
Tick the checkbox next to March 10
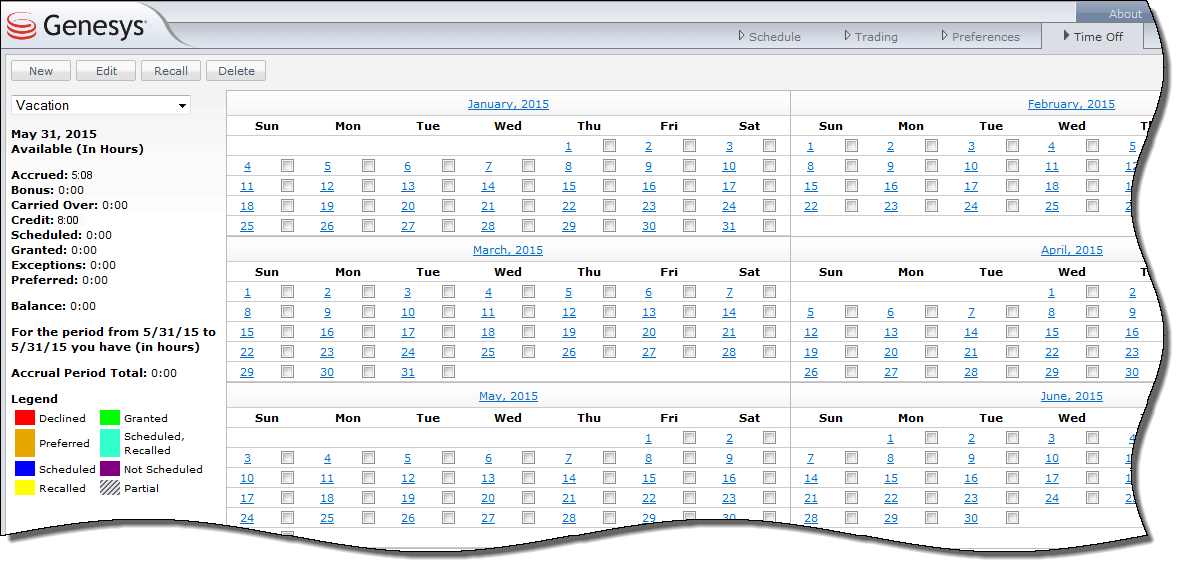pos(449,312)
